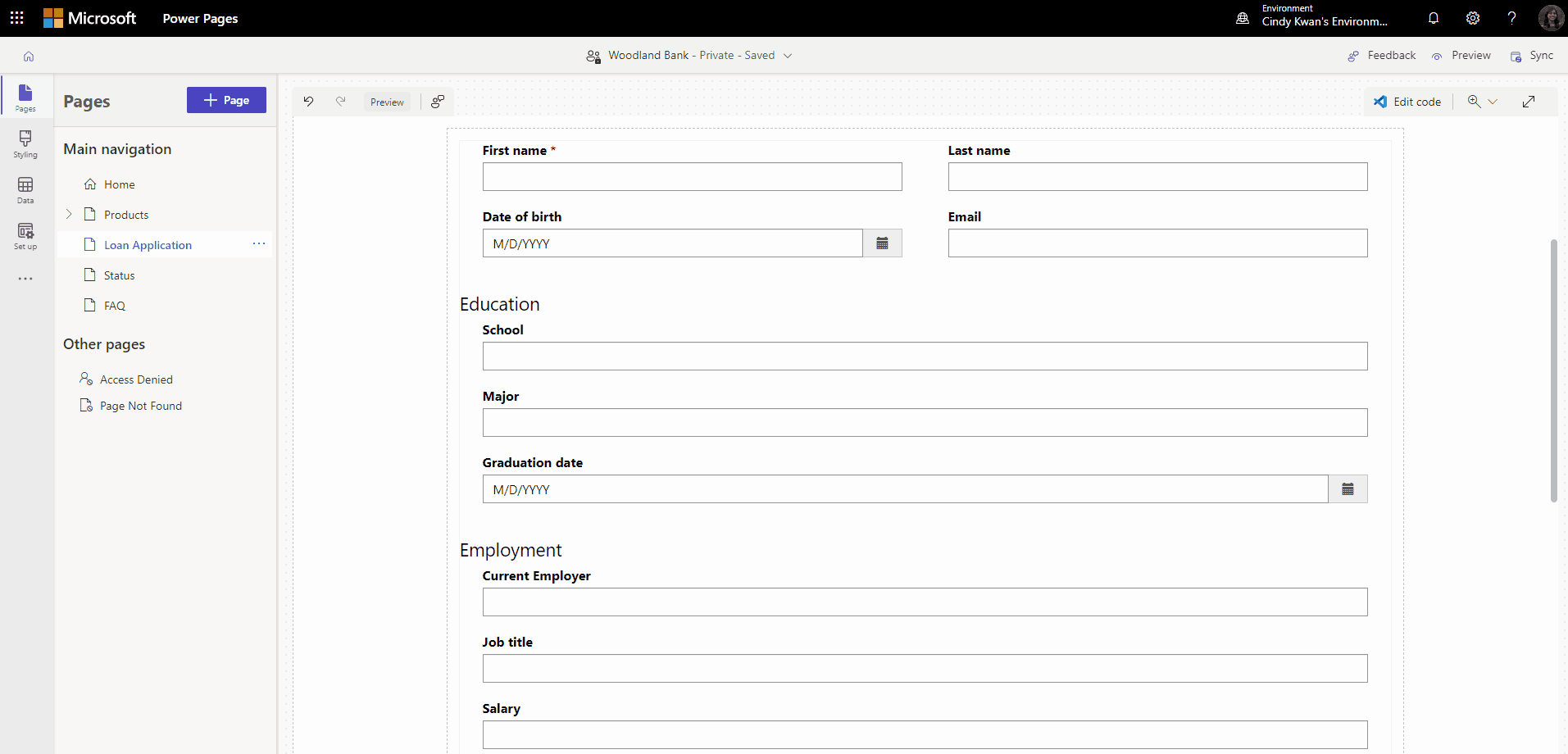This screenshot has width=1568, height=754.
Task: Create a new page with the Page button
Action: [x=226, y=100]
